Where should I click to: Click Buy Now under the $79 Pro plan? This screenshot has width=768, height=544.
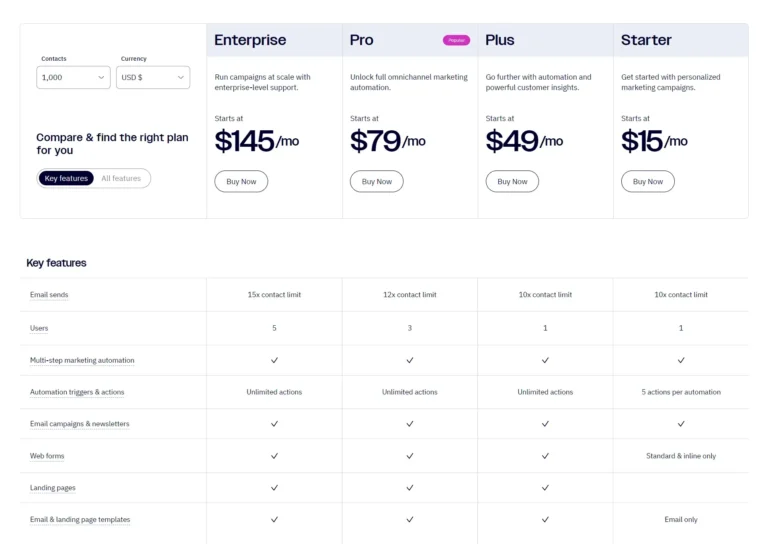[x=377, y=182]
